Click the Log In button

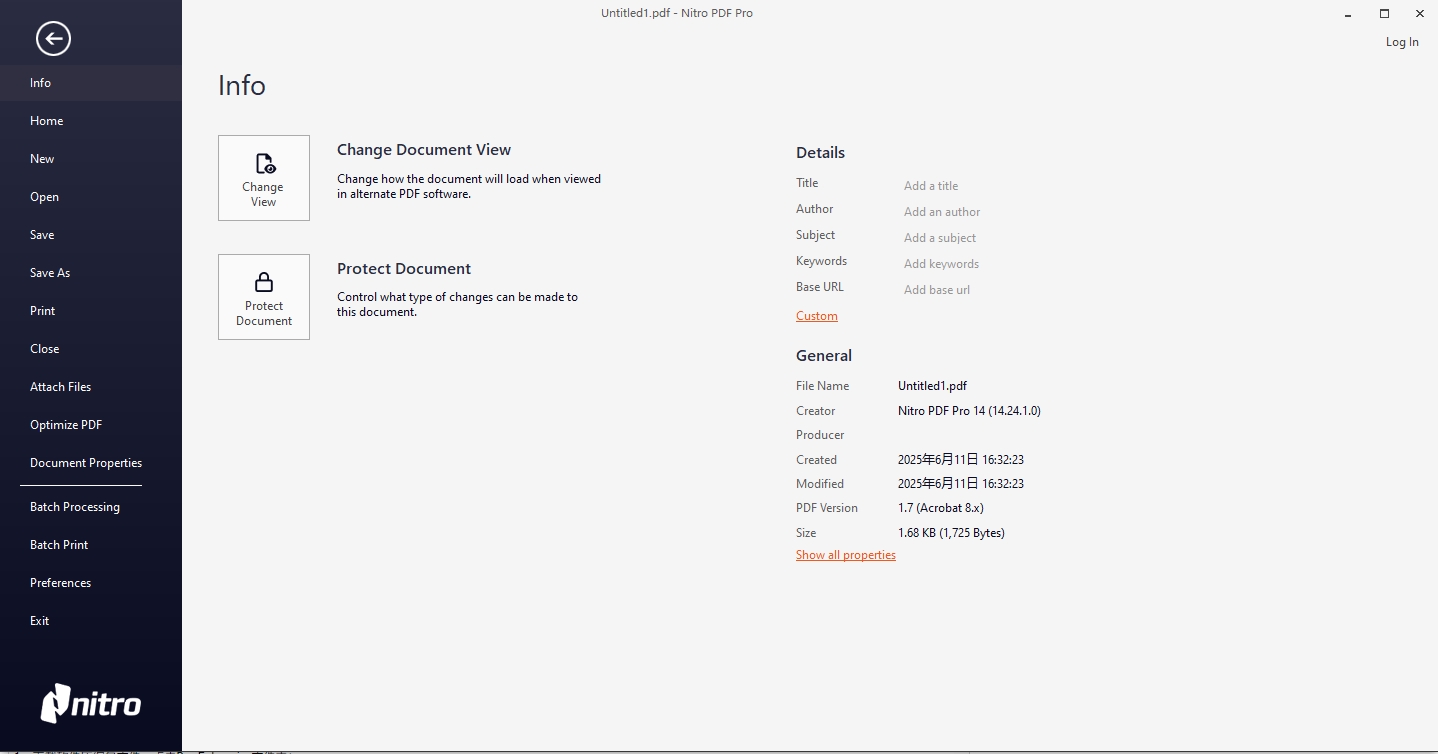(x=1401, y=42)
